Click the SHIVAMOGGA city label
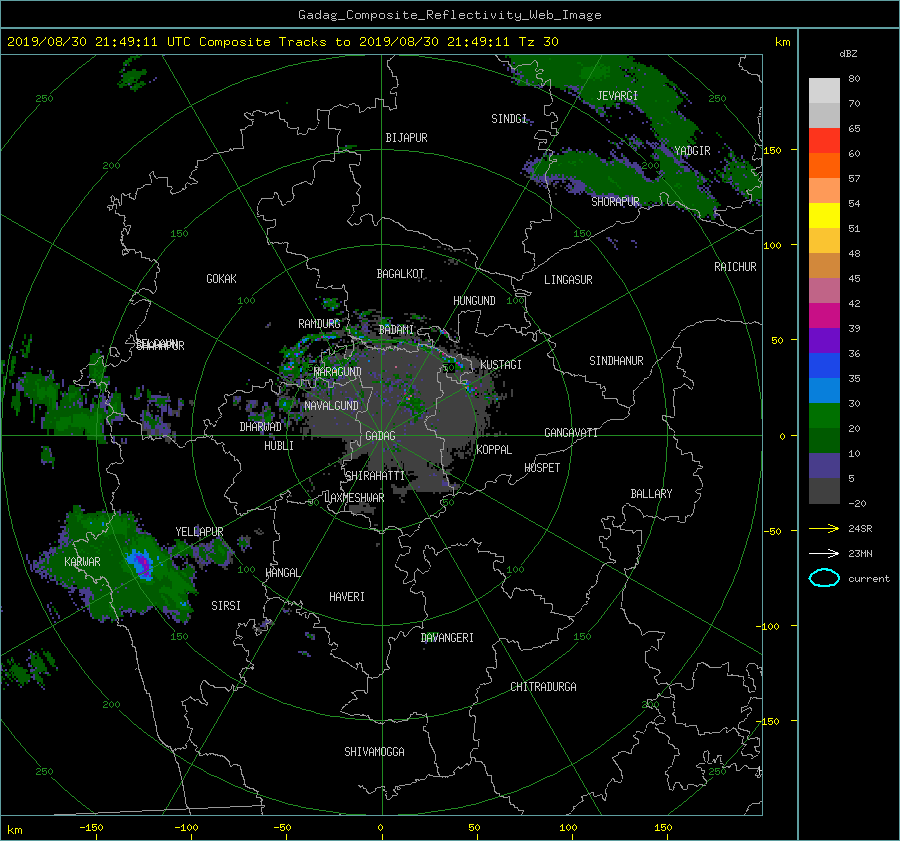 coord(374,751)
